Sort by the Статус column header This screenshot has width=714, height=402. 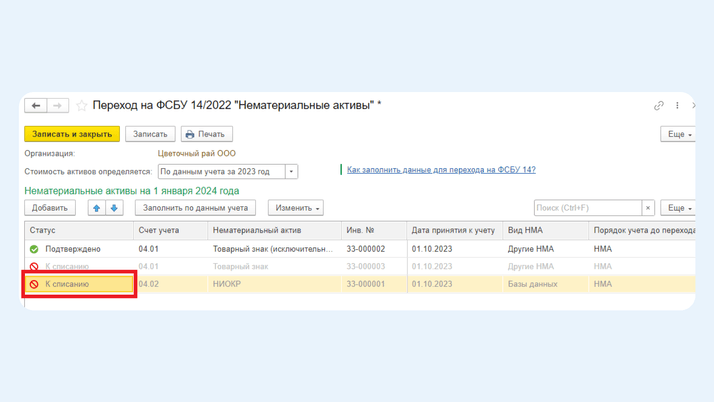pos(79,230)
